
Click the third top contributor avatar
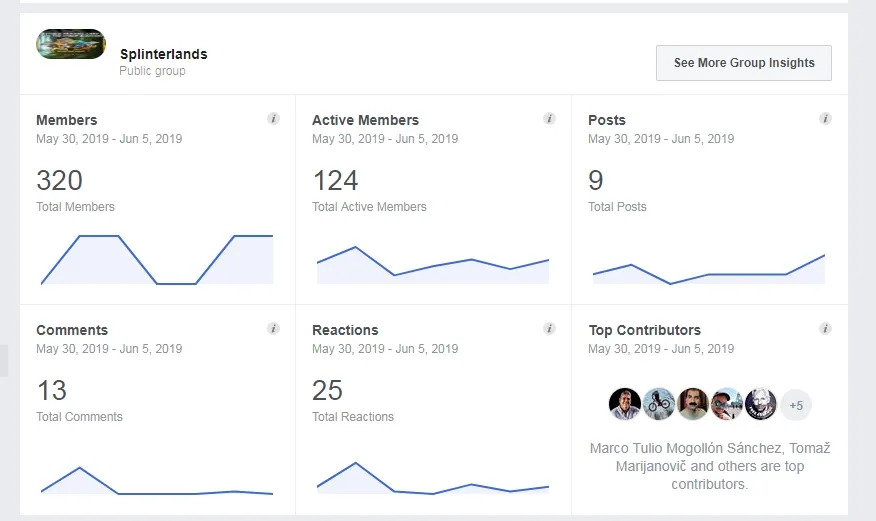click(693, 404)
